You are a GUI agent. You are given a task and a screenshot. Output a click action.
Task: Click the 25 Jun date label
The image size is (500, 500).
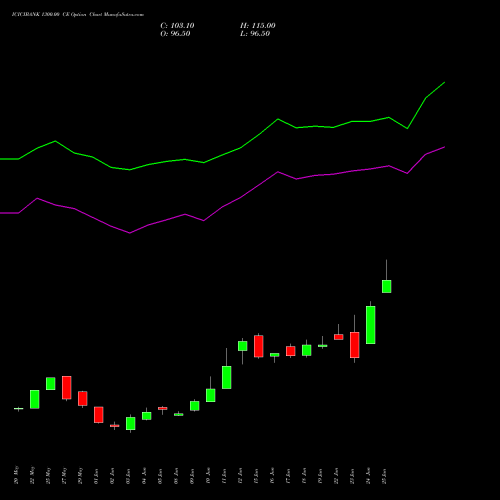coord(385,476)
